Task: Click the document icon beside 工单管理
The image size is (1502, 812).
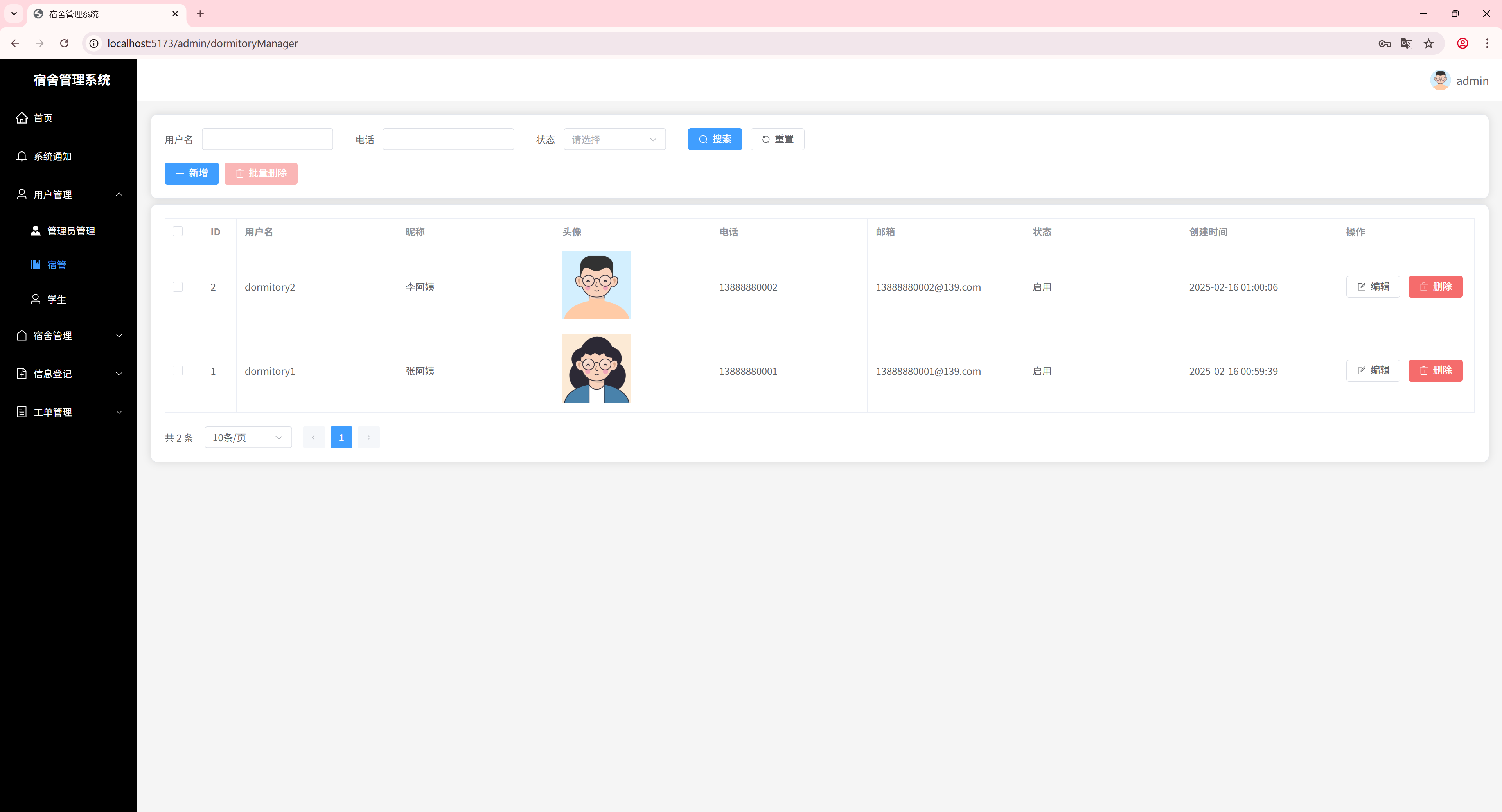Action: click(22, 411)
